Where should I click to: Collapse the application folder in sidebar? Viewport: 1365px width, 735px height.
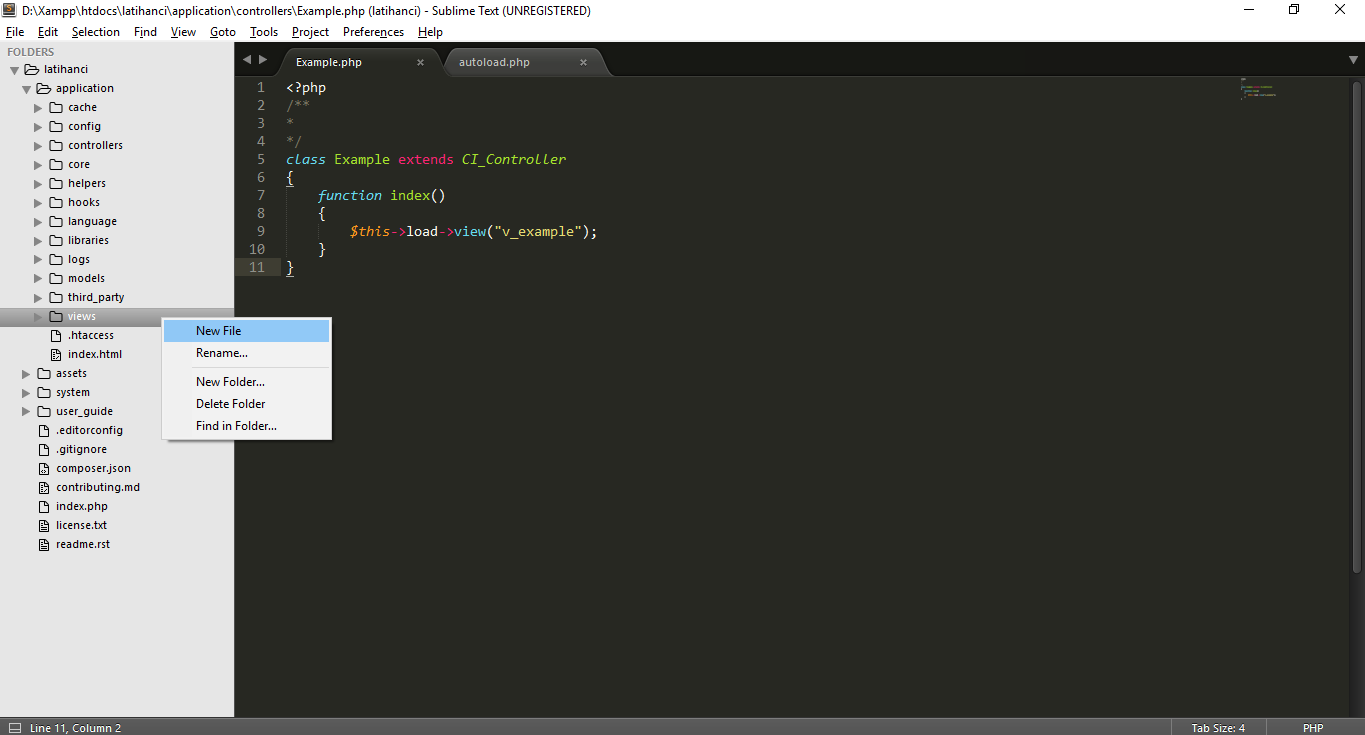27,88
